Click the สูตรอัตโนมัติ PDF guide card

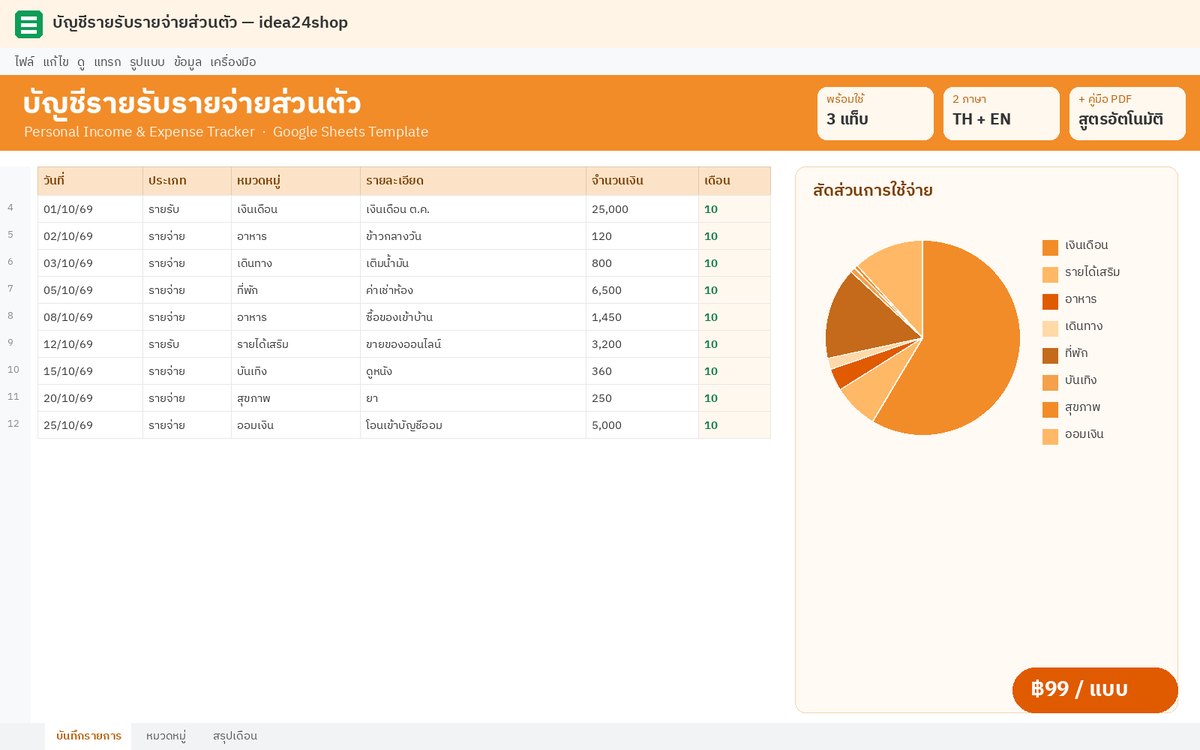tap(1127, 113)
